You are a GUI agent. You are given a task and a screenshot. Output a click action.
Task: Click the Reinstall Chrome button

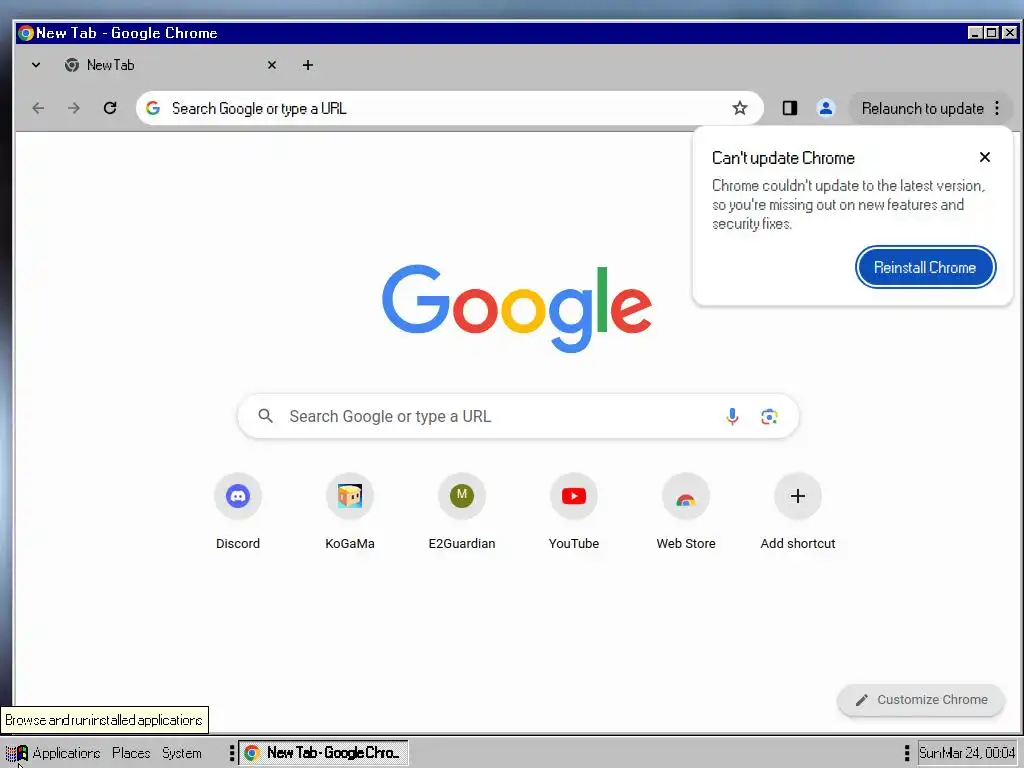point(925,267)
